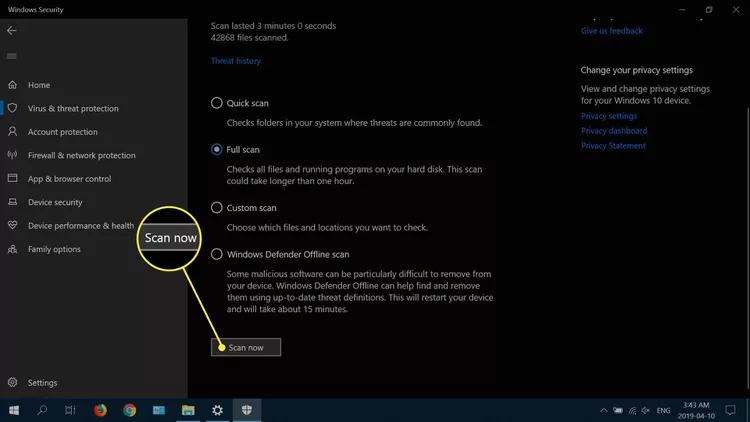Open Virus & threat protection section
This screenshot has width=750, height=422.
pos(73,108)
